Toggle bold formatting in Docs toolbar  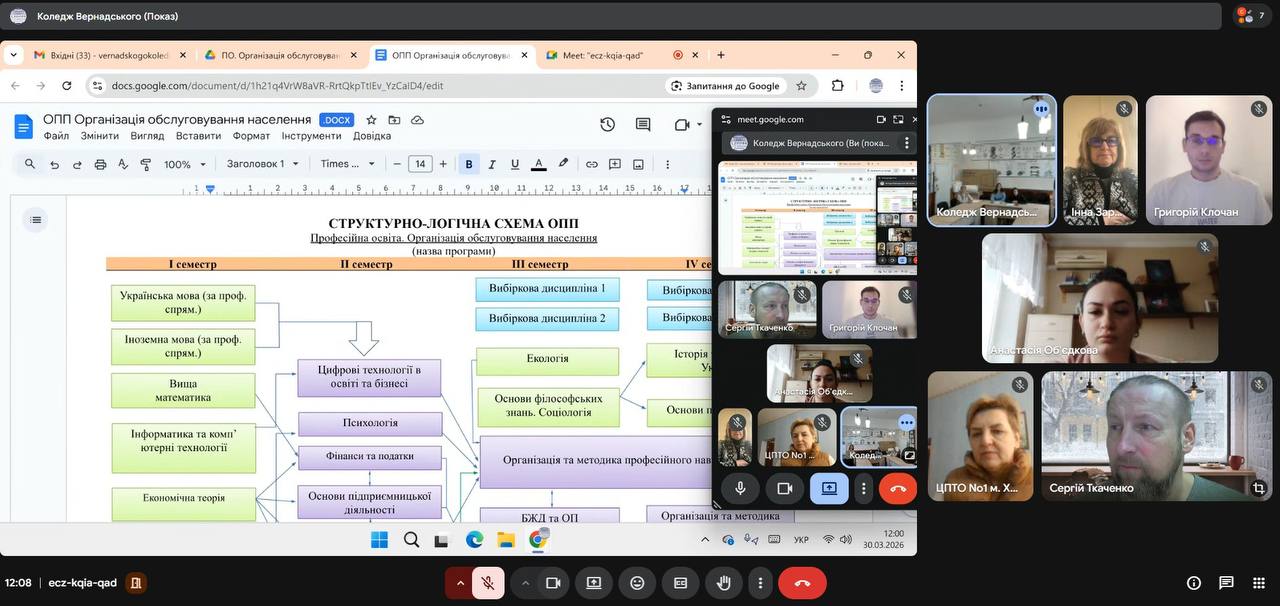[468, 164]
